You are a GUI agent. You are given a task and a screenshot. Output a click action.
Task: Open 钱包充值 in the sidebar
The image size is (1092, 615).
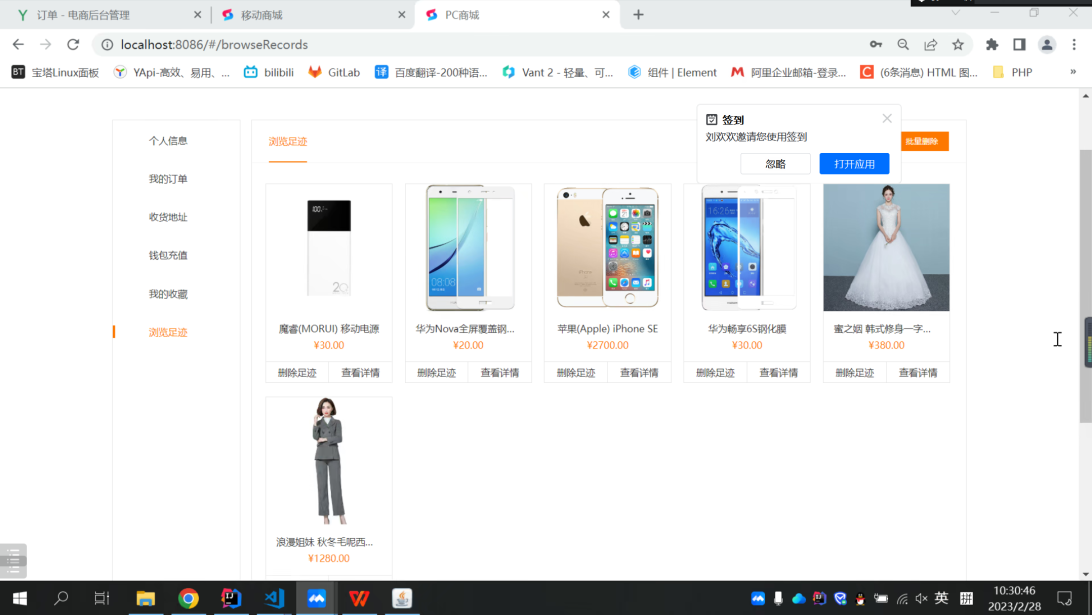click(x=168, y=256)
